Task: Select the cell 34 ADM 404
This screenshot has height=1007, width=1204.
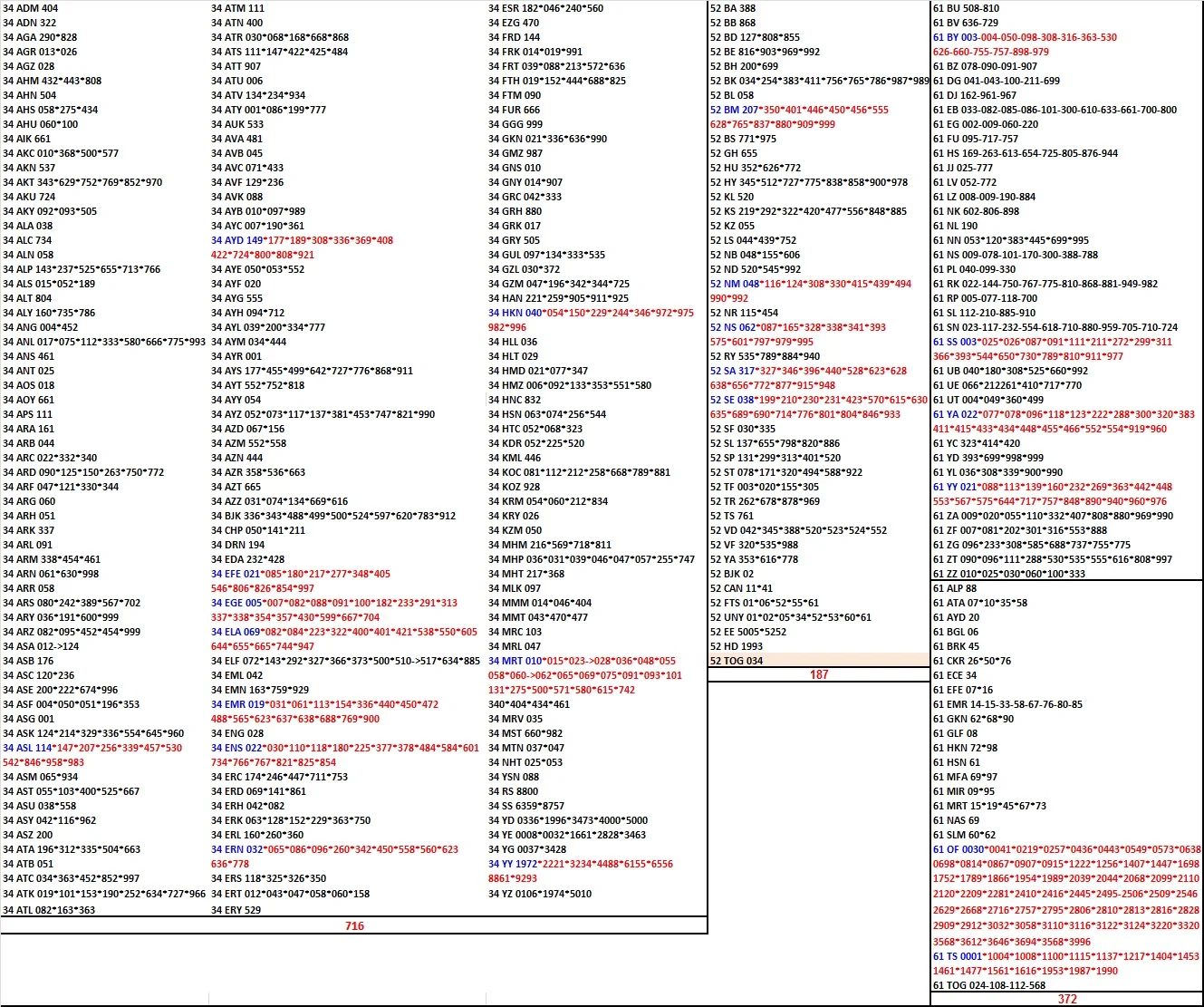Action: [35, 8]
